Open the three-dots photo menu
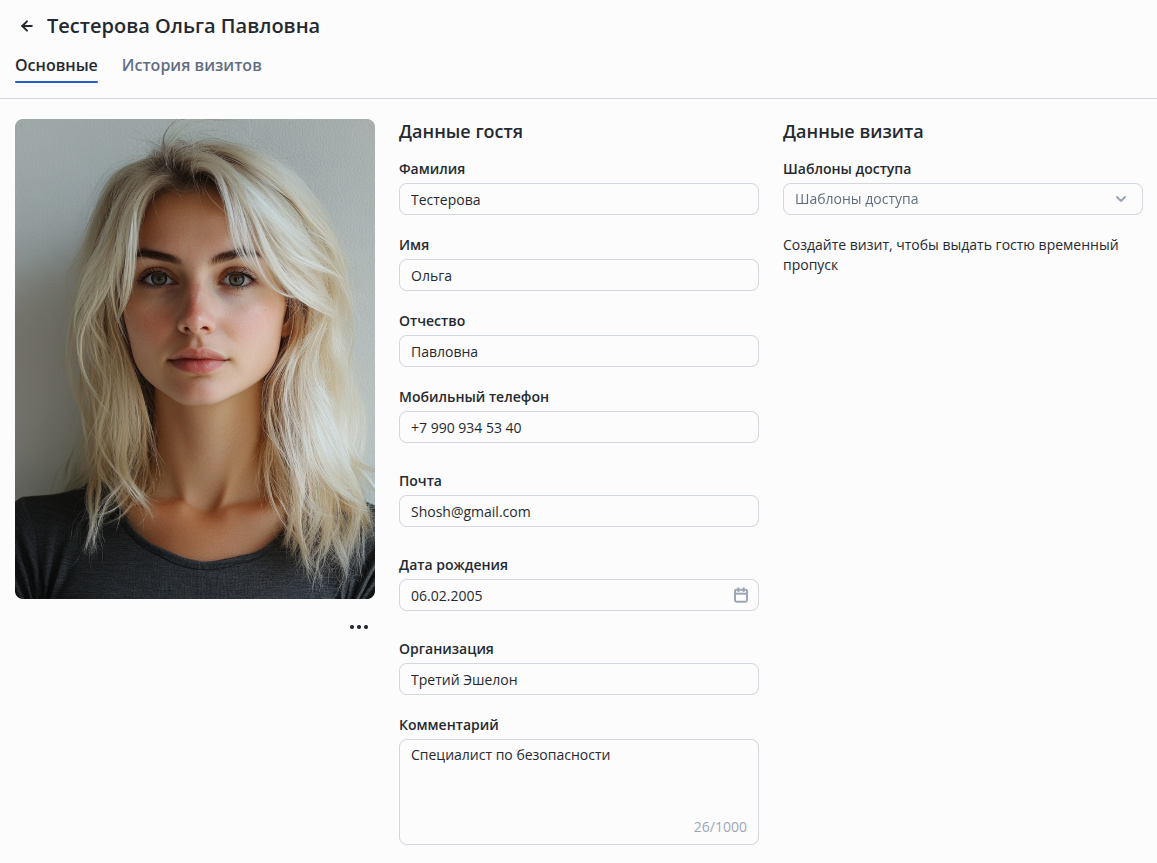 359,627
